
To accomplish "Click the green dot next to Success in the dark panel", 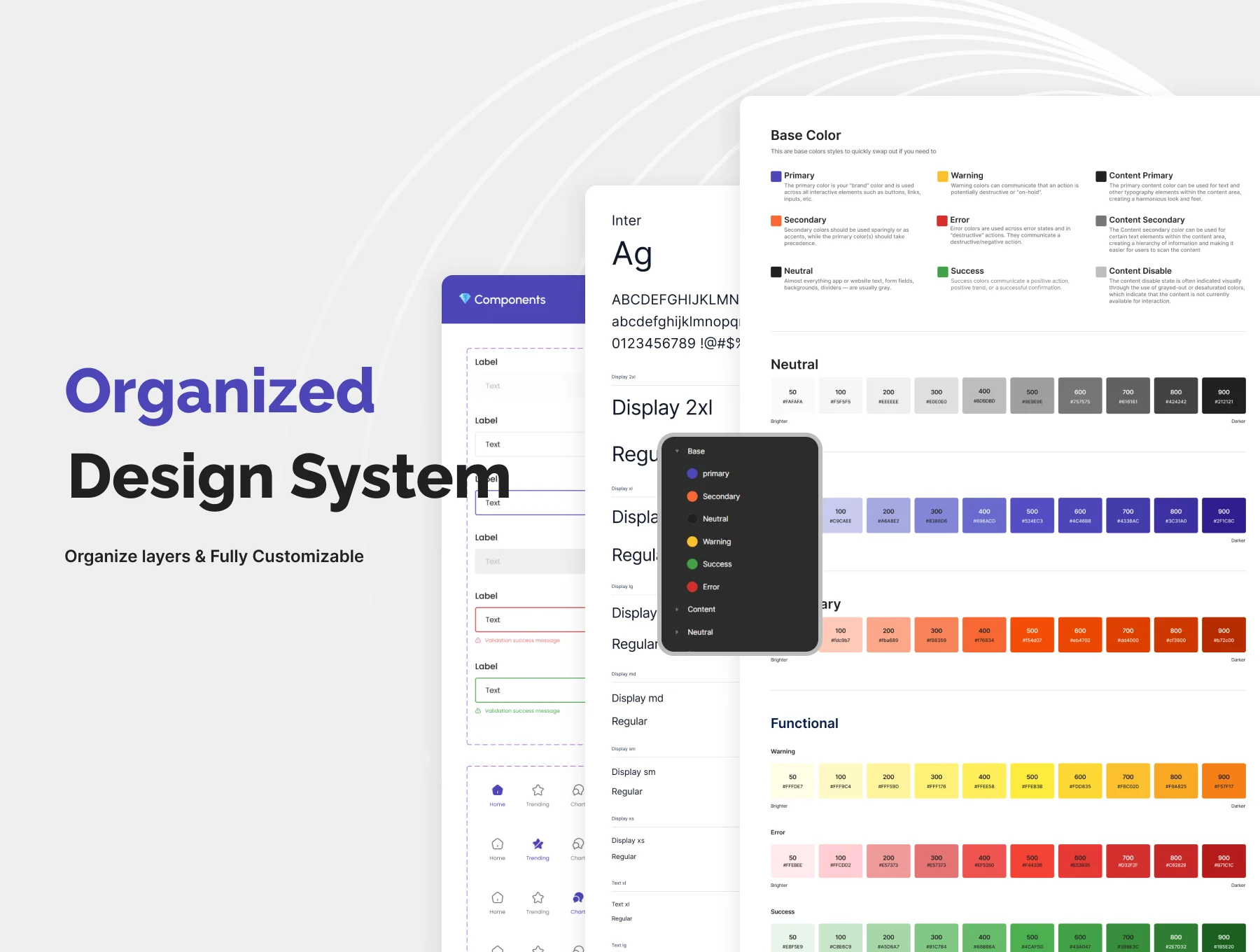I will click(x=692, y=564).
